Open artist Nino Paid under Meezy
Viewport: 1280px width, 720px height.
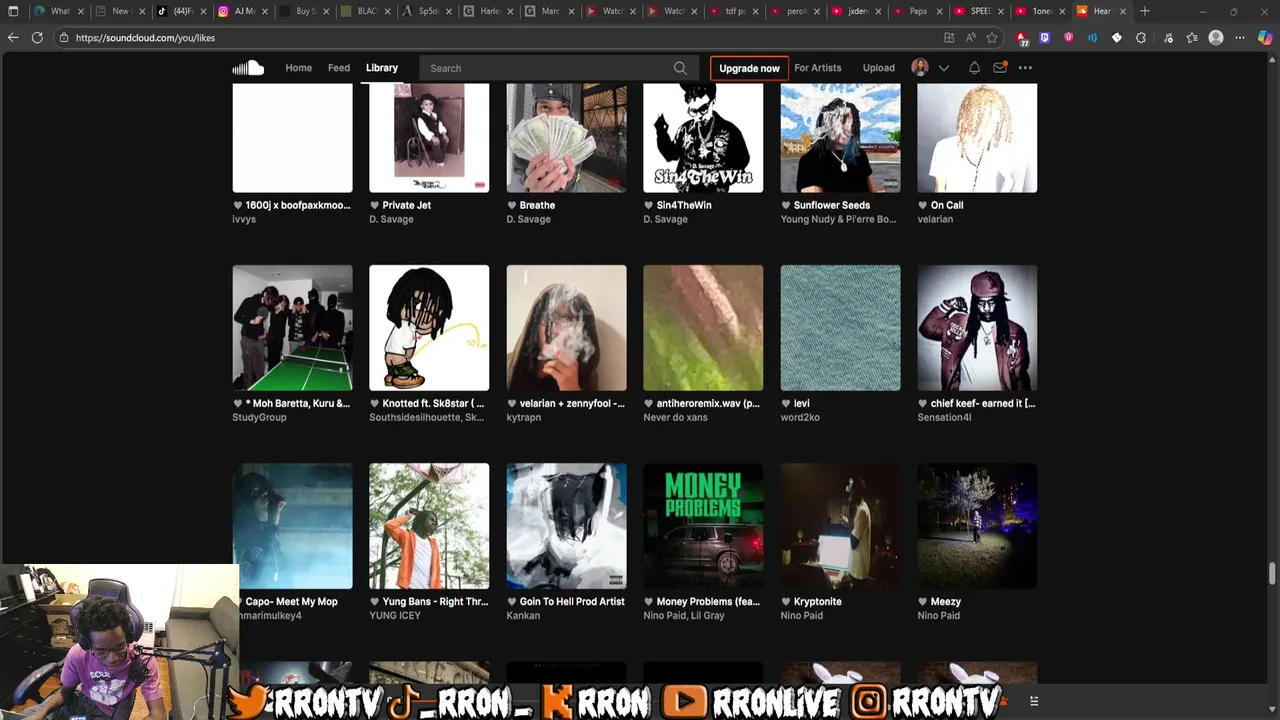pyautogui.click(x=939, y=615)
